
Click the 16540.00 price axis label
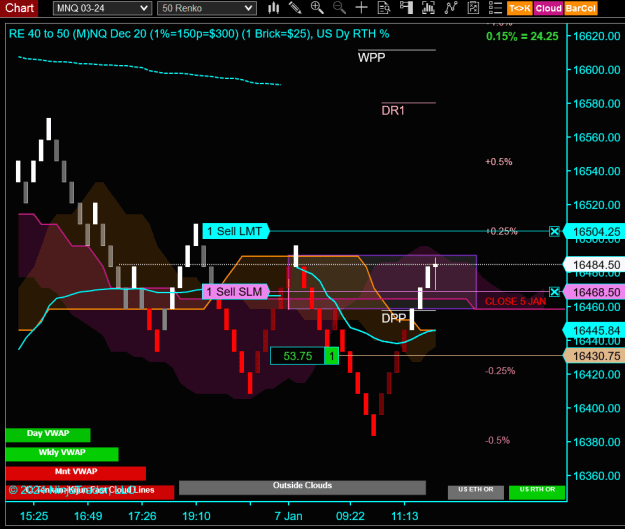[597, 171]
